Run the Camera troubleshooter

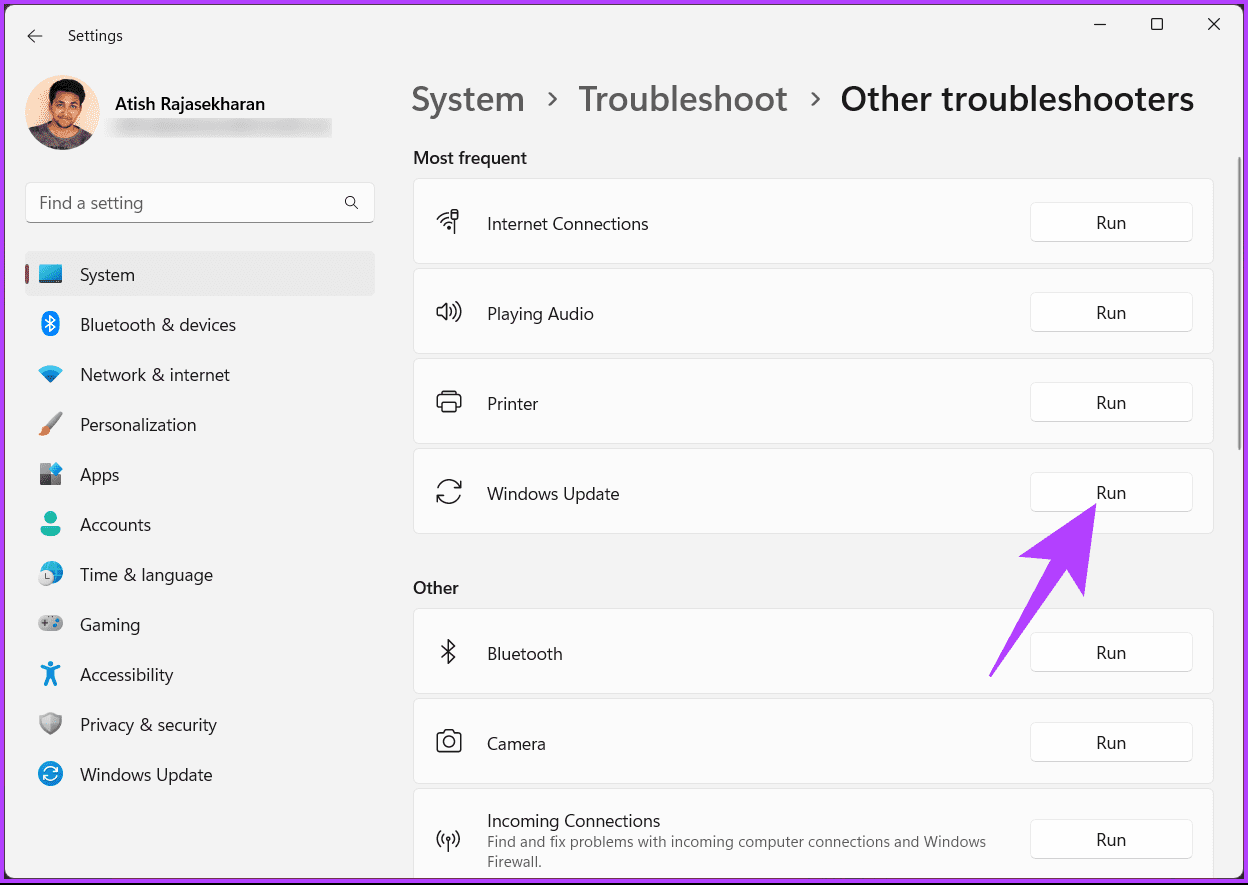pyautogui.click(x=1110, y=742)
